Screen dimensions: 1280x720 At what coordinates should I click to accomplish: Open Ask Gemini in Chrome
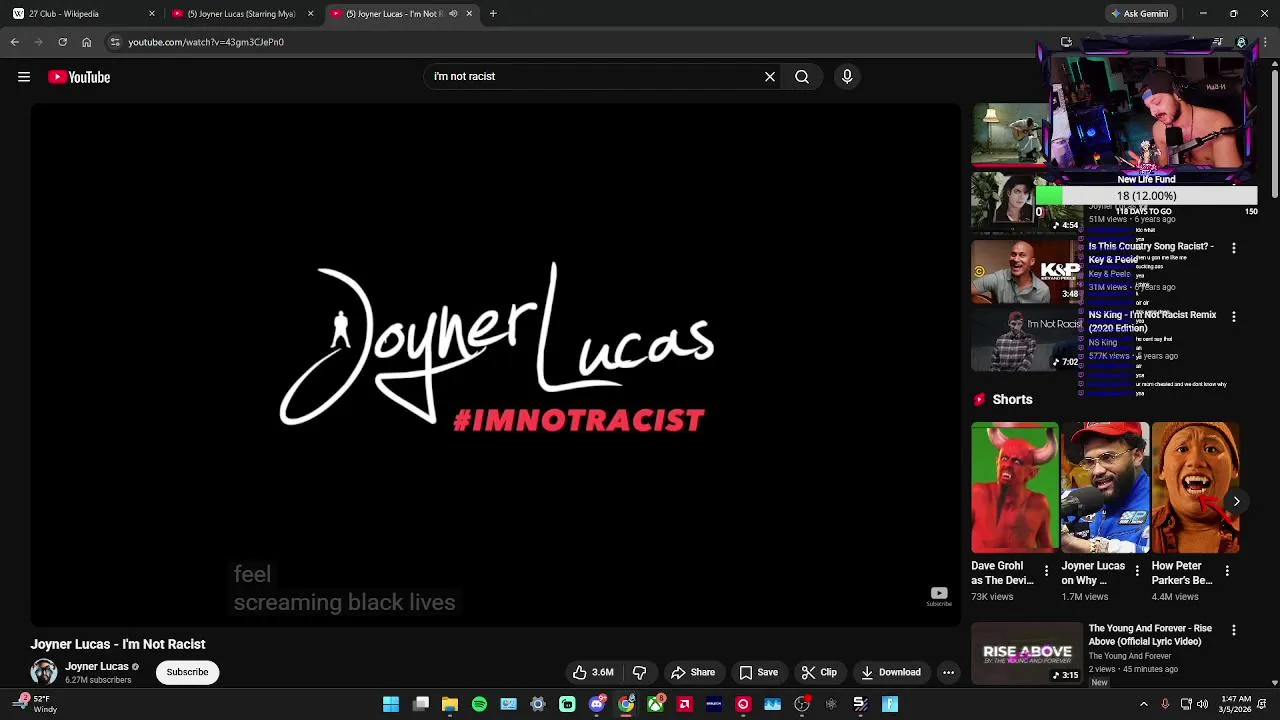coord(1139,14)
